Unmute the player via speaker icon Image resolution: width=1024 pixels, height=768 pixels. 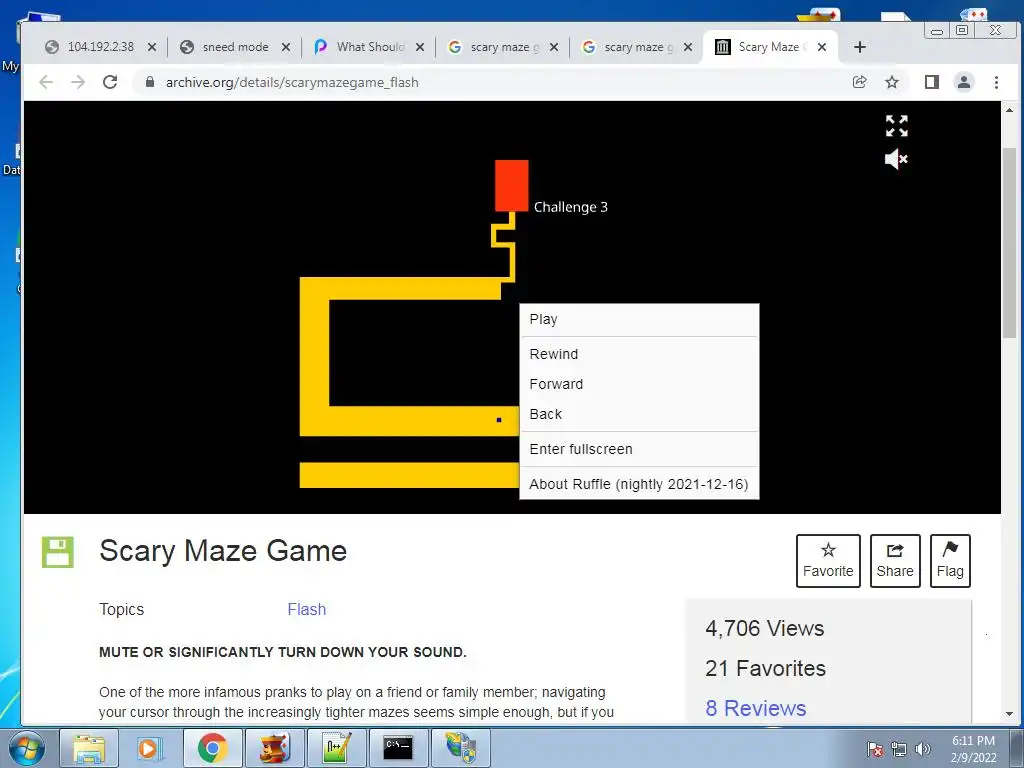tap(896, 159)
